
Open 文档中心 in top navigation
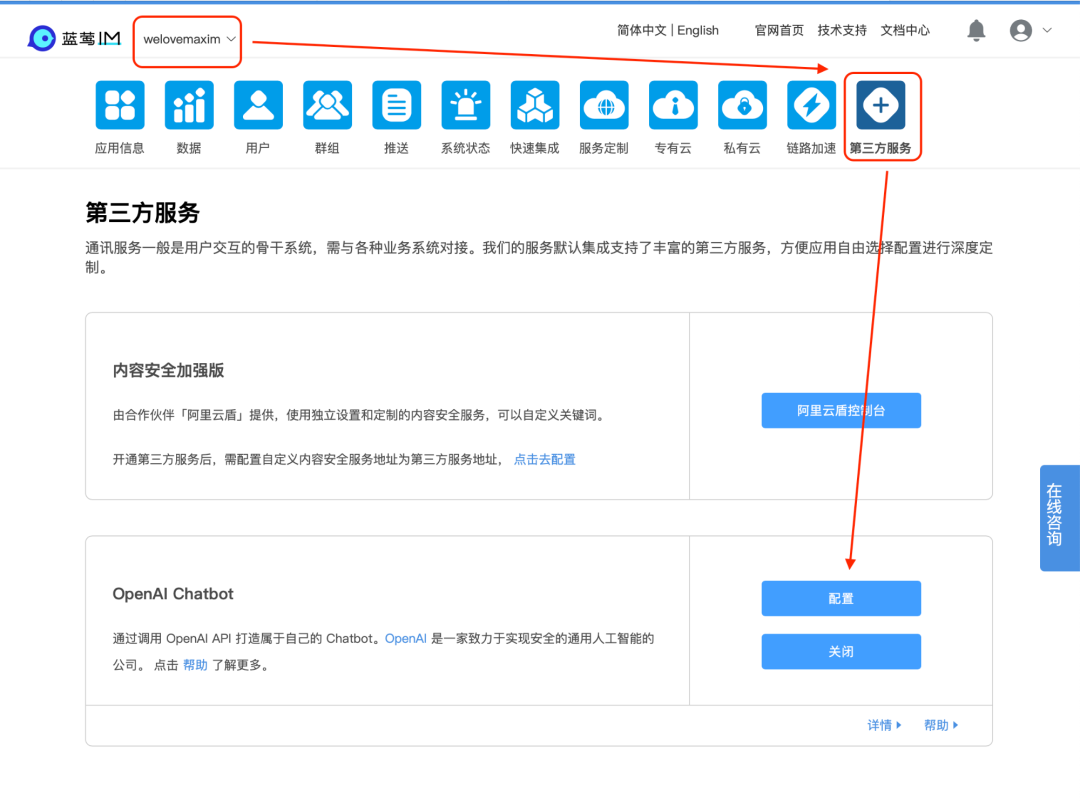coord(905,30)
